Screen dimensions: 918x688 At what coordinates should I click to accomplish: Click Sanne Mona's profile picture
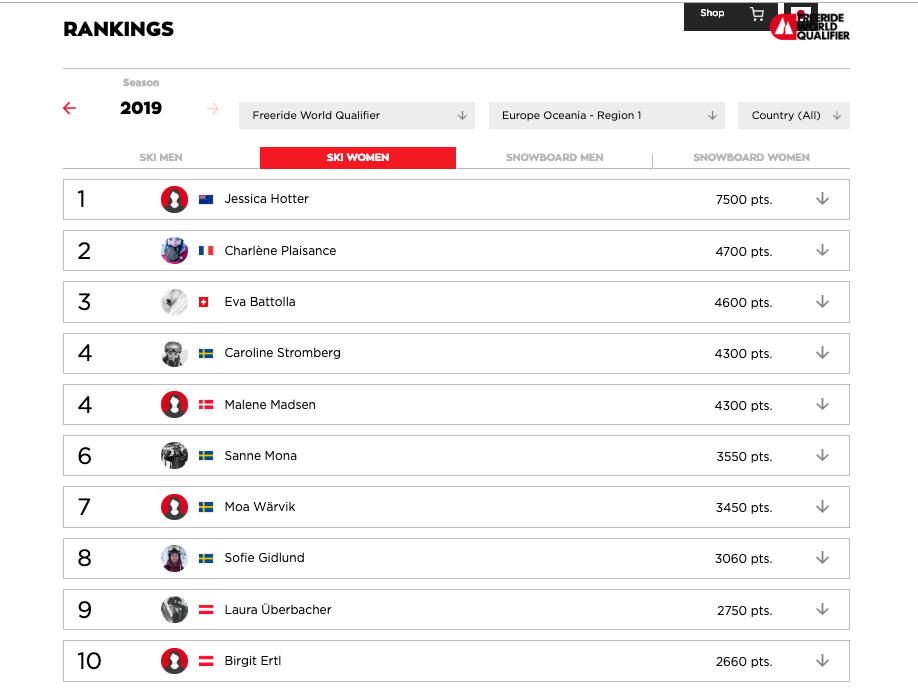coord(174,456)
